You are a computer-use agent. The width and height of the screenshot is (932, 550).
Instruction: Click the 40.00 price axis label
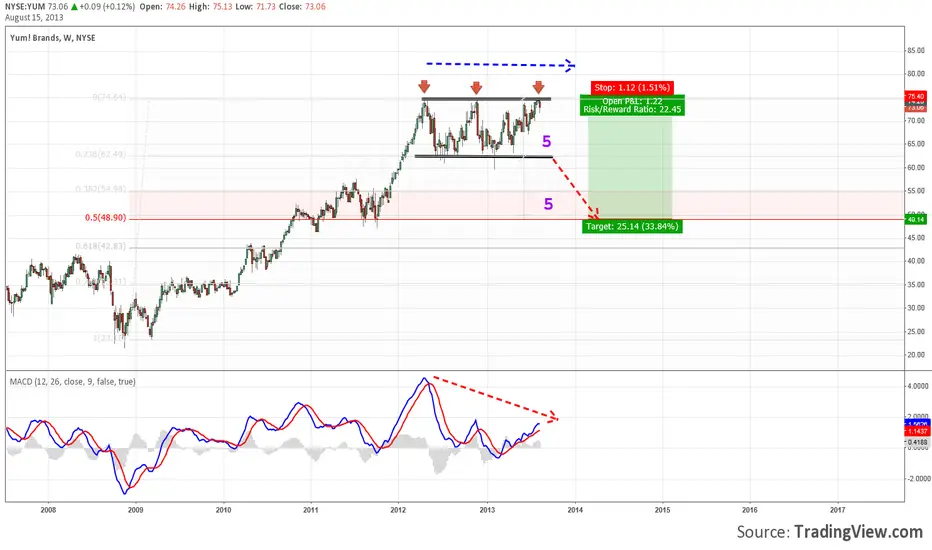click(916, 261)
